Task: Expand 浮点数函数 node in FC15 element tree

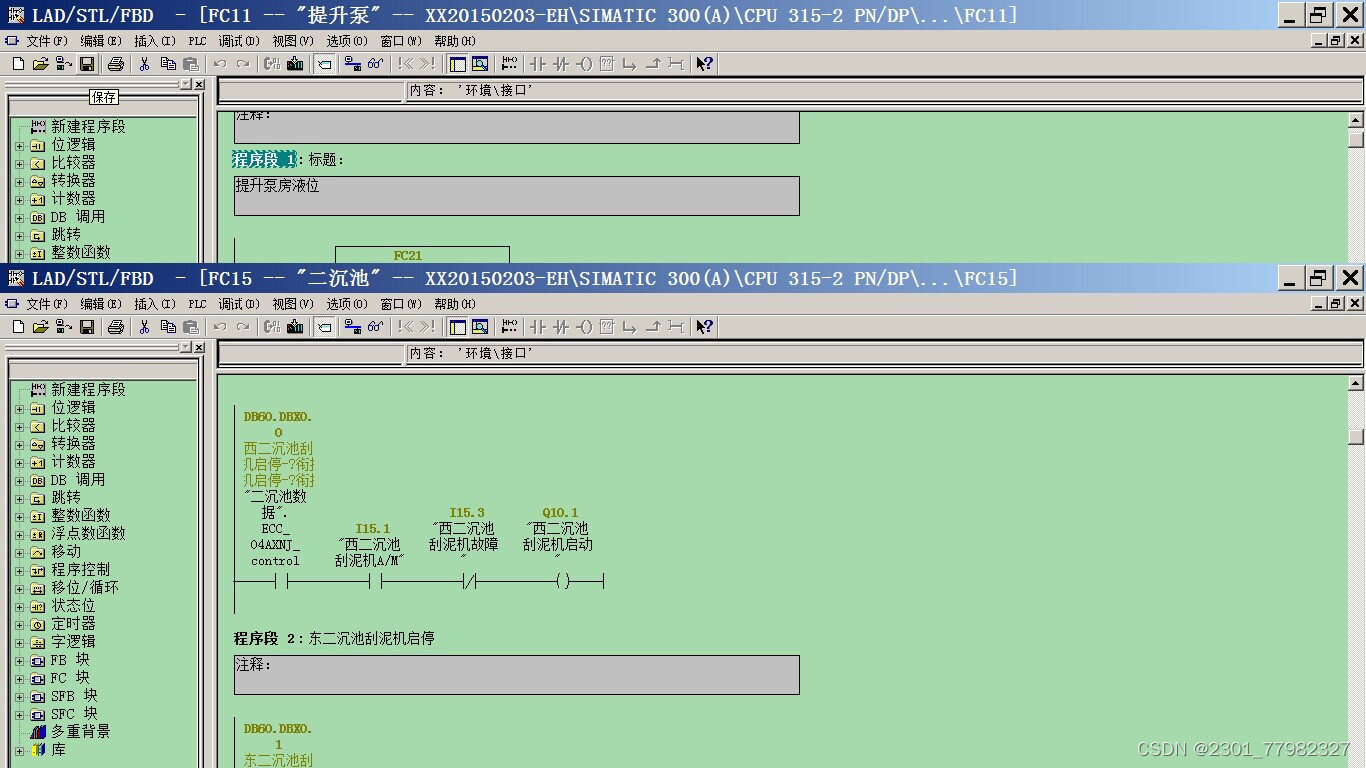Action: coord(19,534)
